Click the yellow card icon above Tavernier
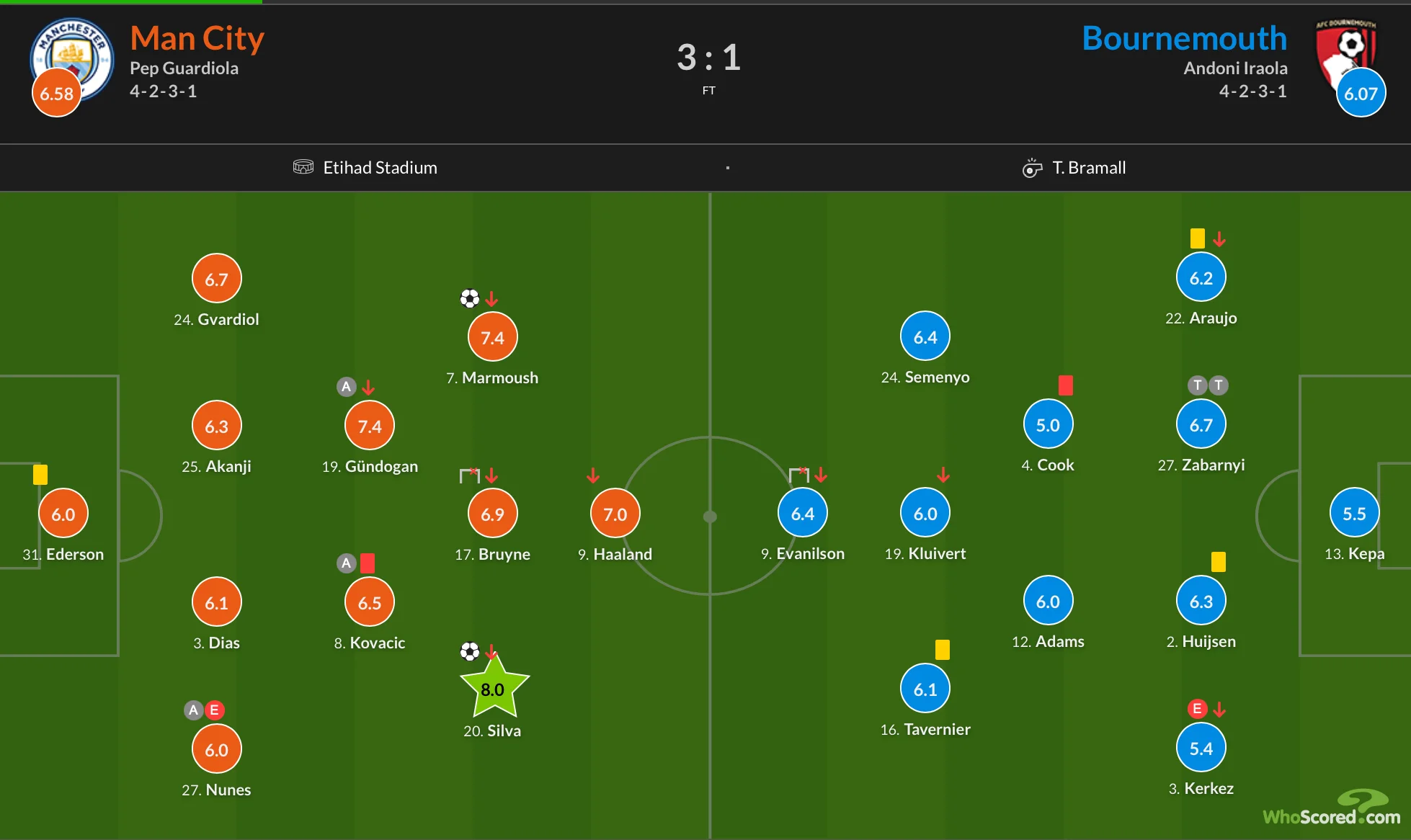1411x840 pixels. [943, 650]
